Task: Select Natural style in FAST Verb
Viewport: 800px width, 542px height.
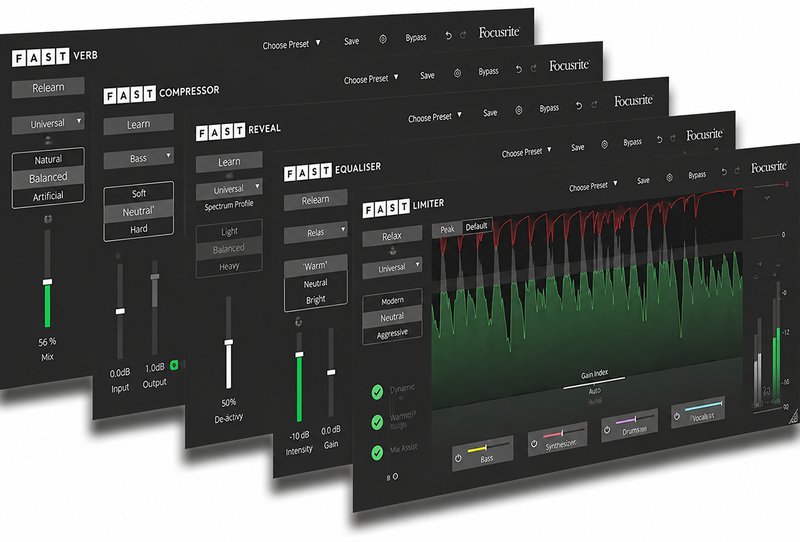Action: (48, 159)
